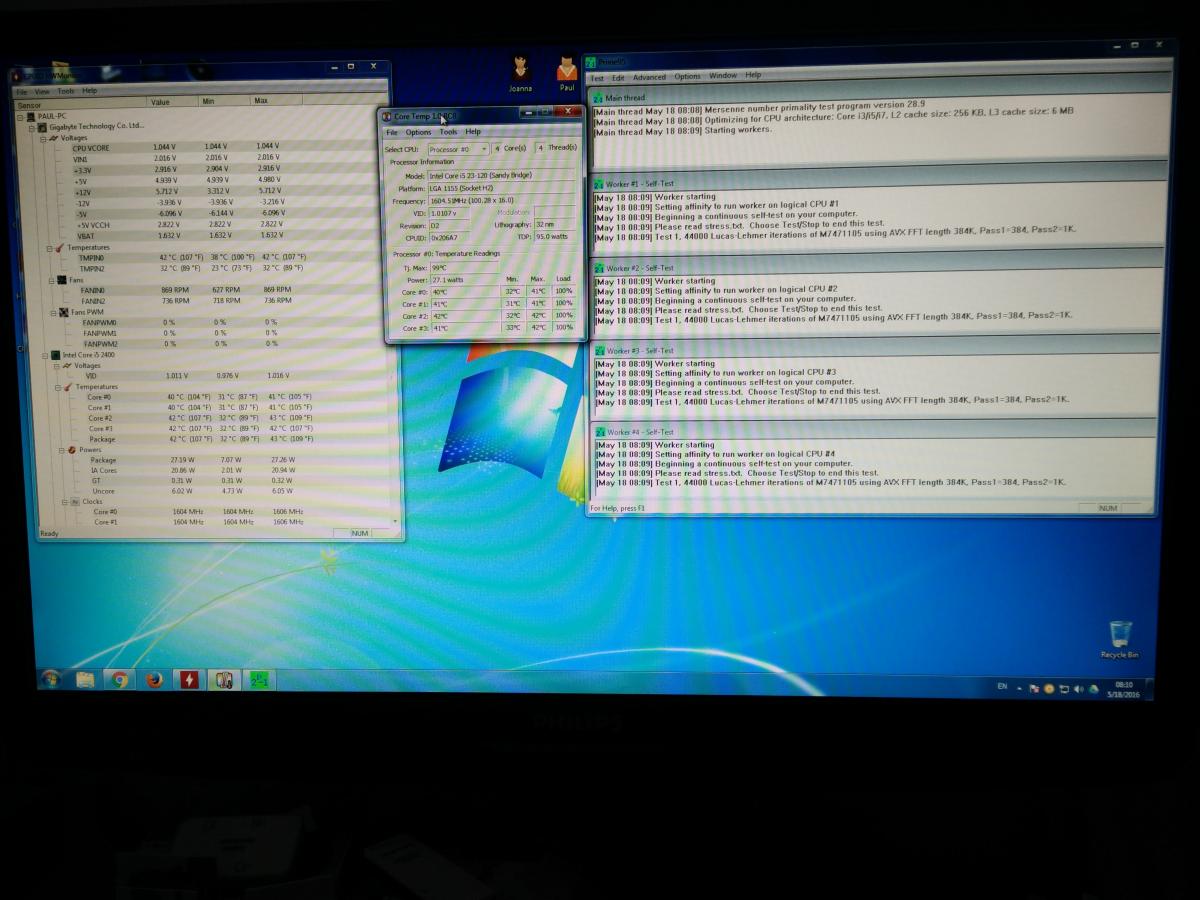This screenshot has width=1200, height=900.
Task: Open Prime95 Advanced menu
Action: tap(649, 77)
